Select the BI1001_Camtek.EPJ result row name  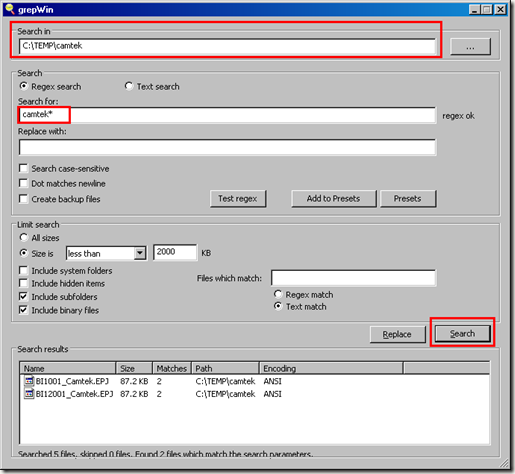72,381
